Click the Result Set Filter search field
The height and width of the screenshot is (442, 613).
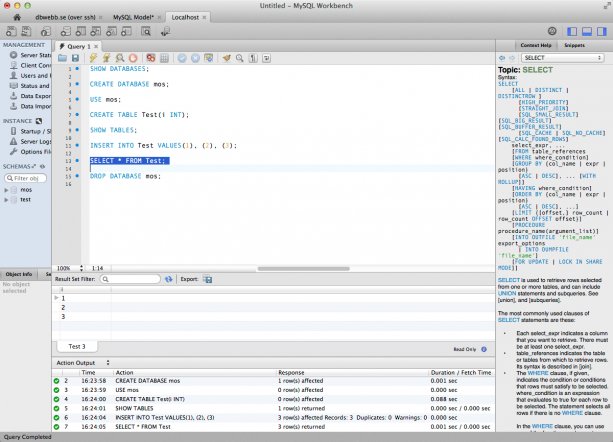pos(130,279)
